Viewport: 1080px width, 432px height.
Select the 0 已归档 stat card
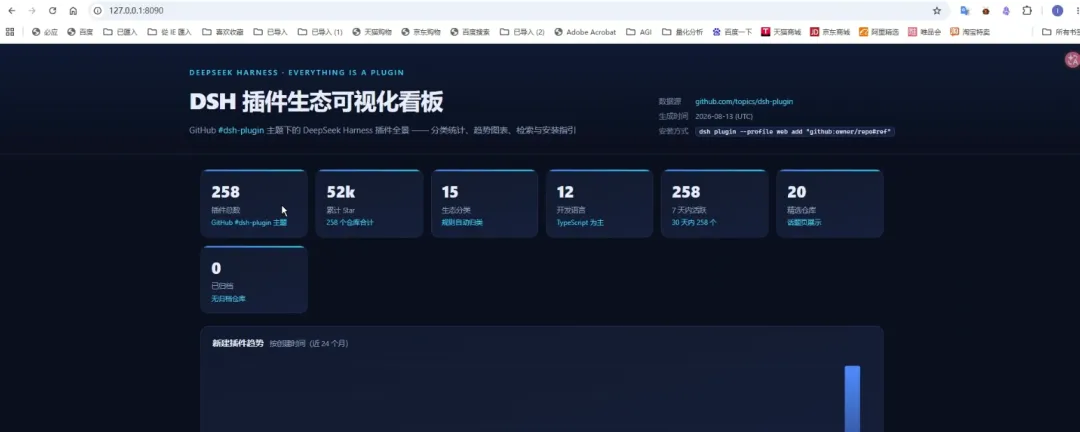[253, 280]
